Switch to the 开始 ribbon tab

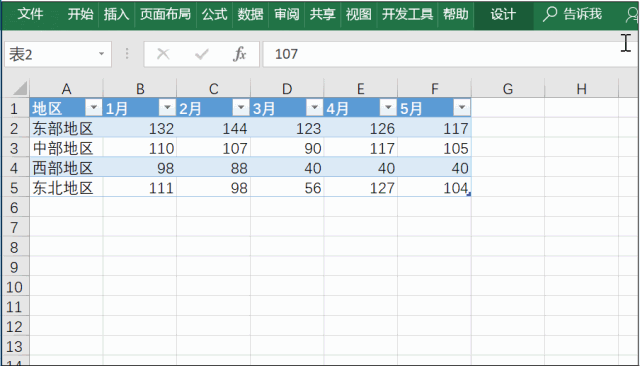[80, 14]
